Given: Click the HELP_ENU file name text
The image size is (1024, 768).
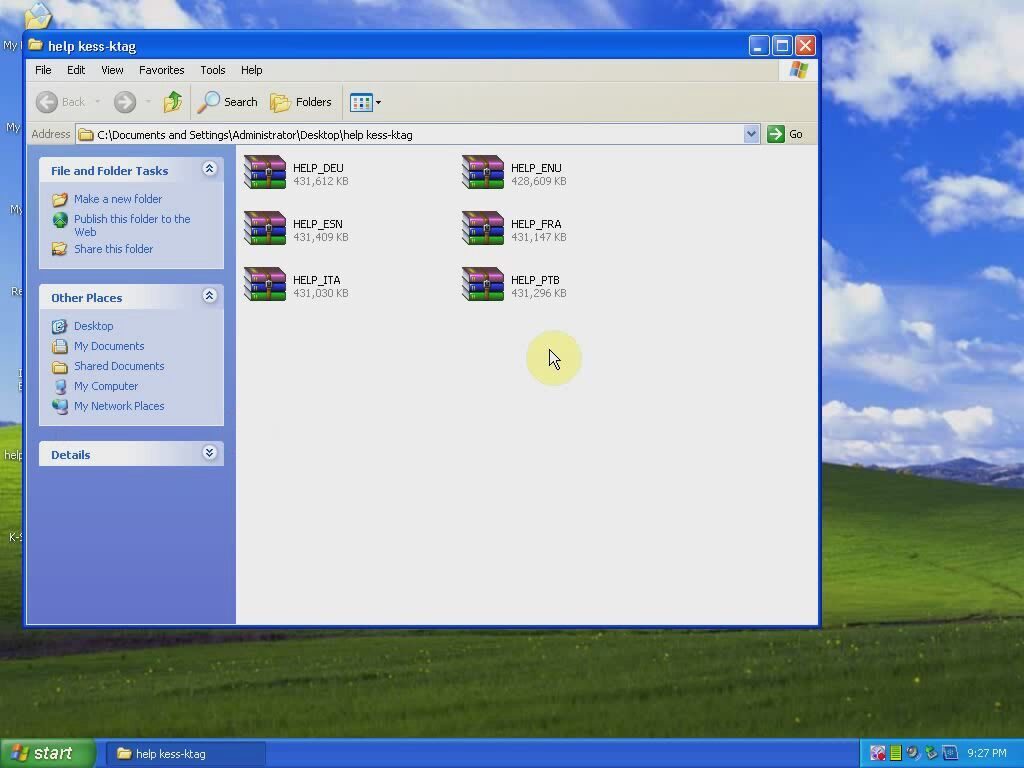Looking at the screenshot, I should pyautogui.click(x=536, y=168).
